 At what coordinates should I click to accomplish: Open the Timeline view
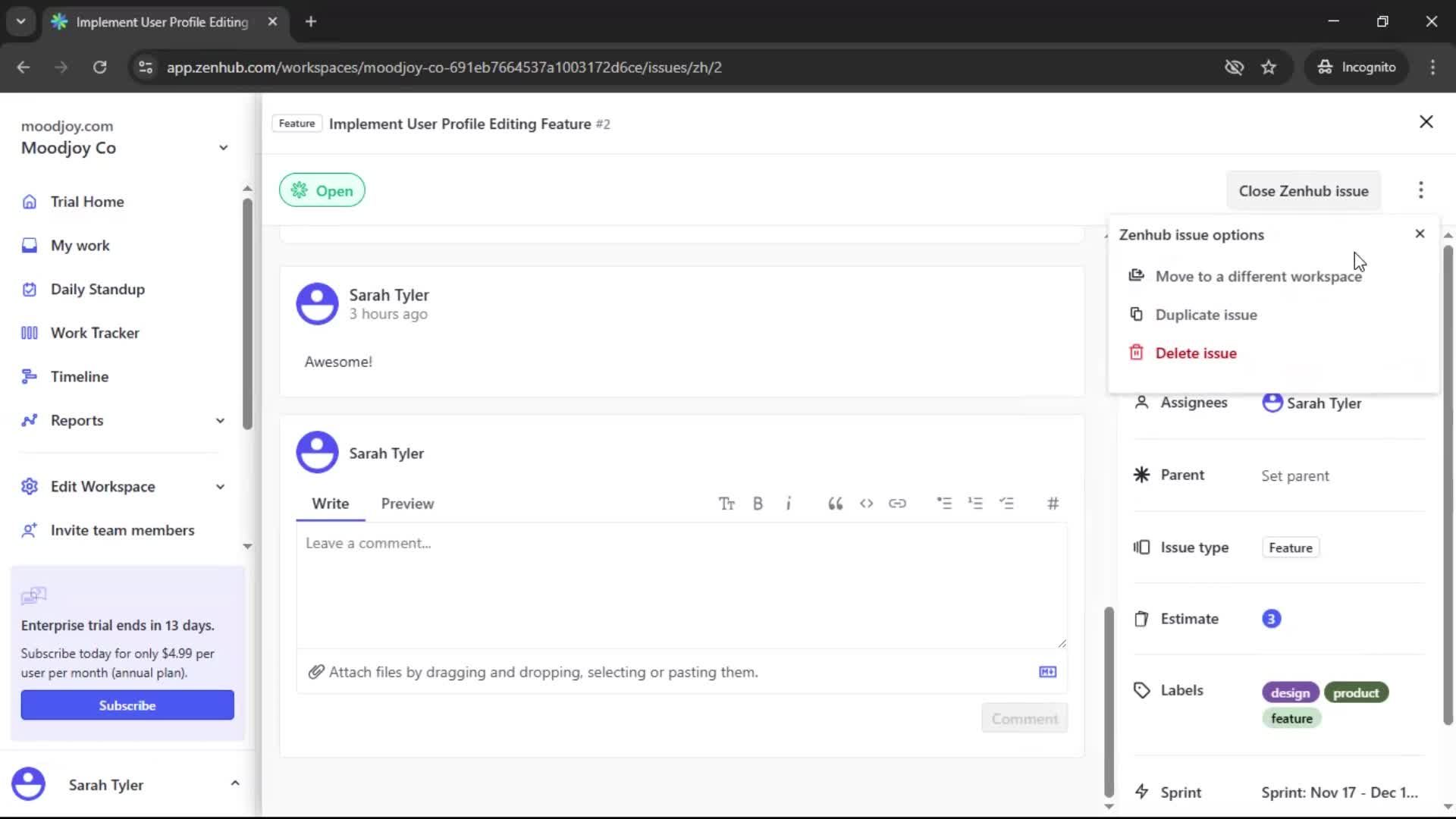(x=79, y=376)
